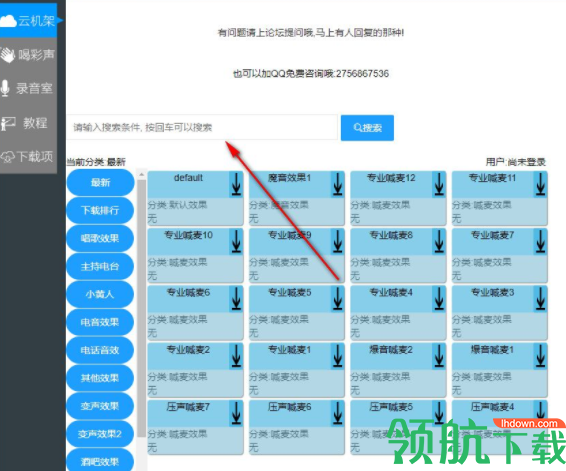566x471 pixels.
Task: Download 压声喊麦5 preset
Action: 439,414
